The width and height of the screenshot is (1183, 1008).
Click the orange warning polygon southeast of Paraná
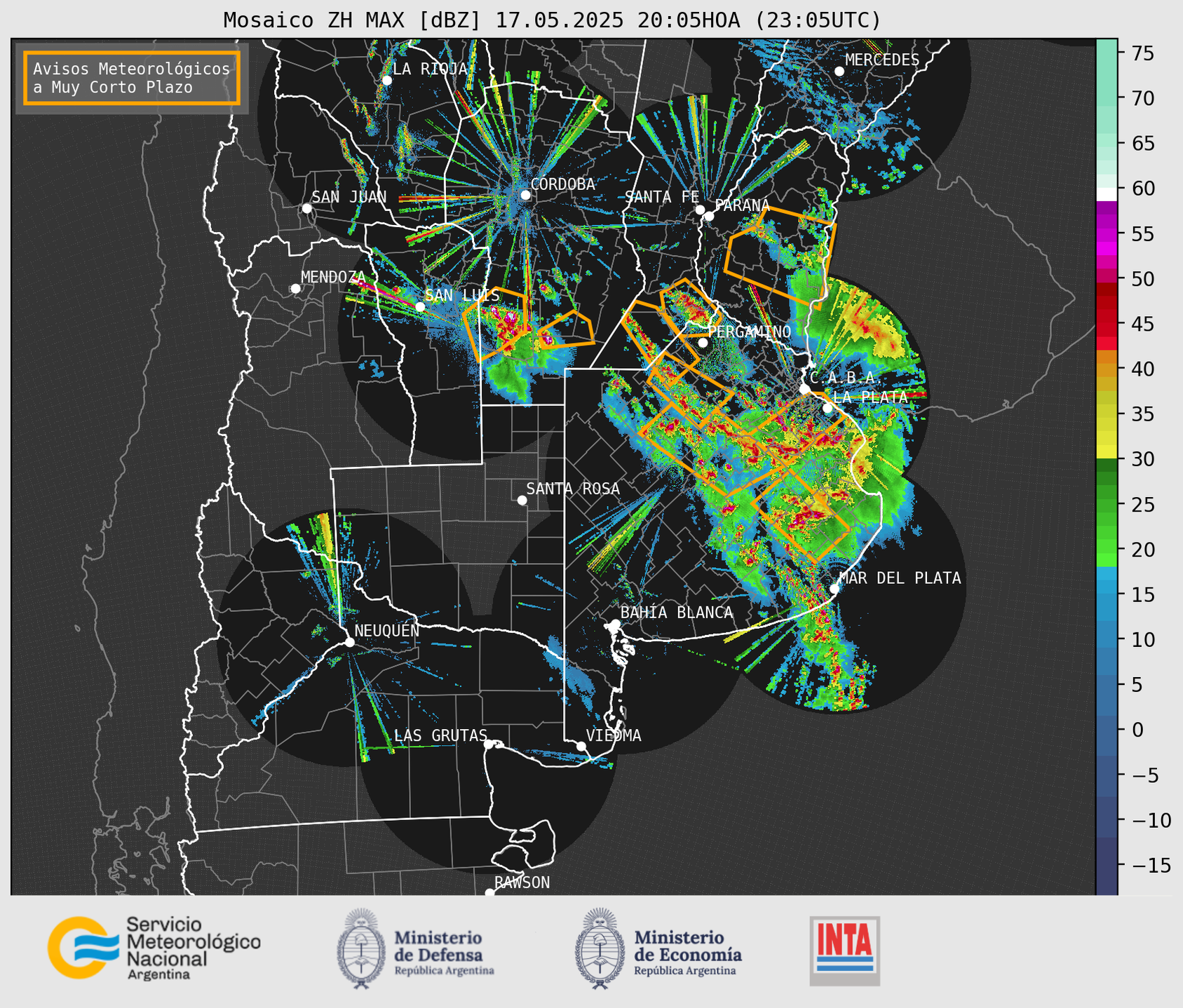780,258
